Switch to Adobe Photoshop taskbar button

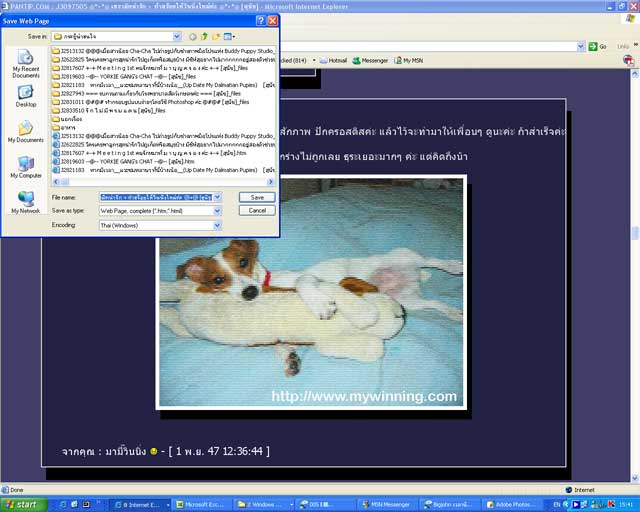pos(511,505)
